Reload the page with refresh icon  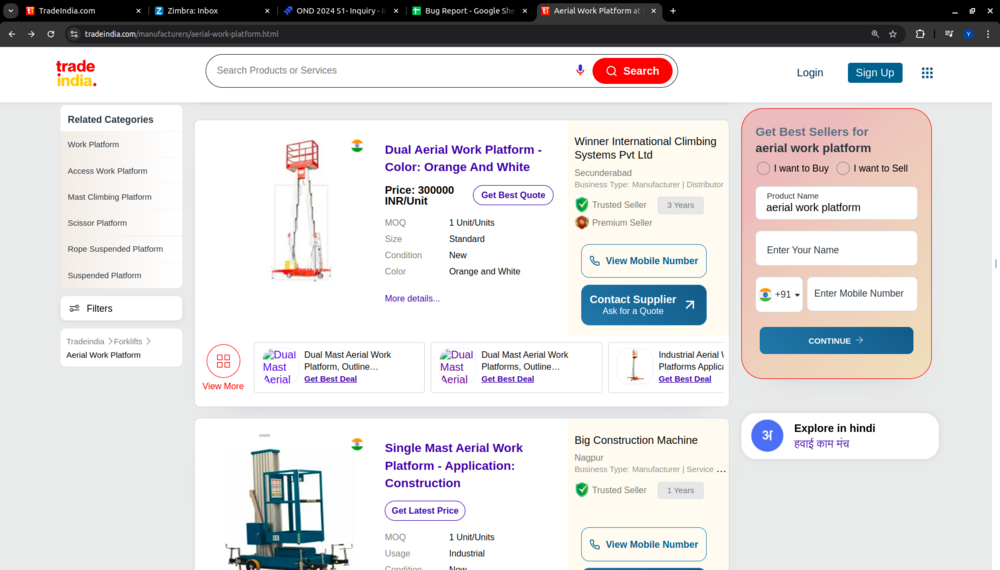[x=51, y=34]
